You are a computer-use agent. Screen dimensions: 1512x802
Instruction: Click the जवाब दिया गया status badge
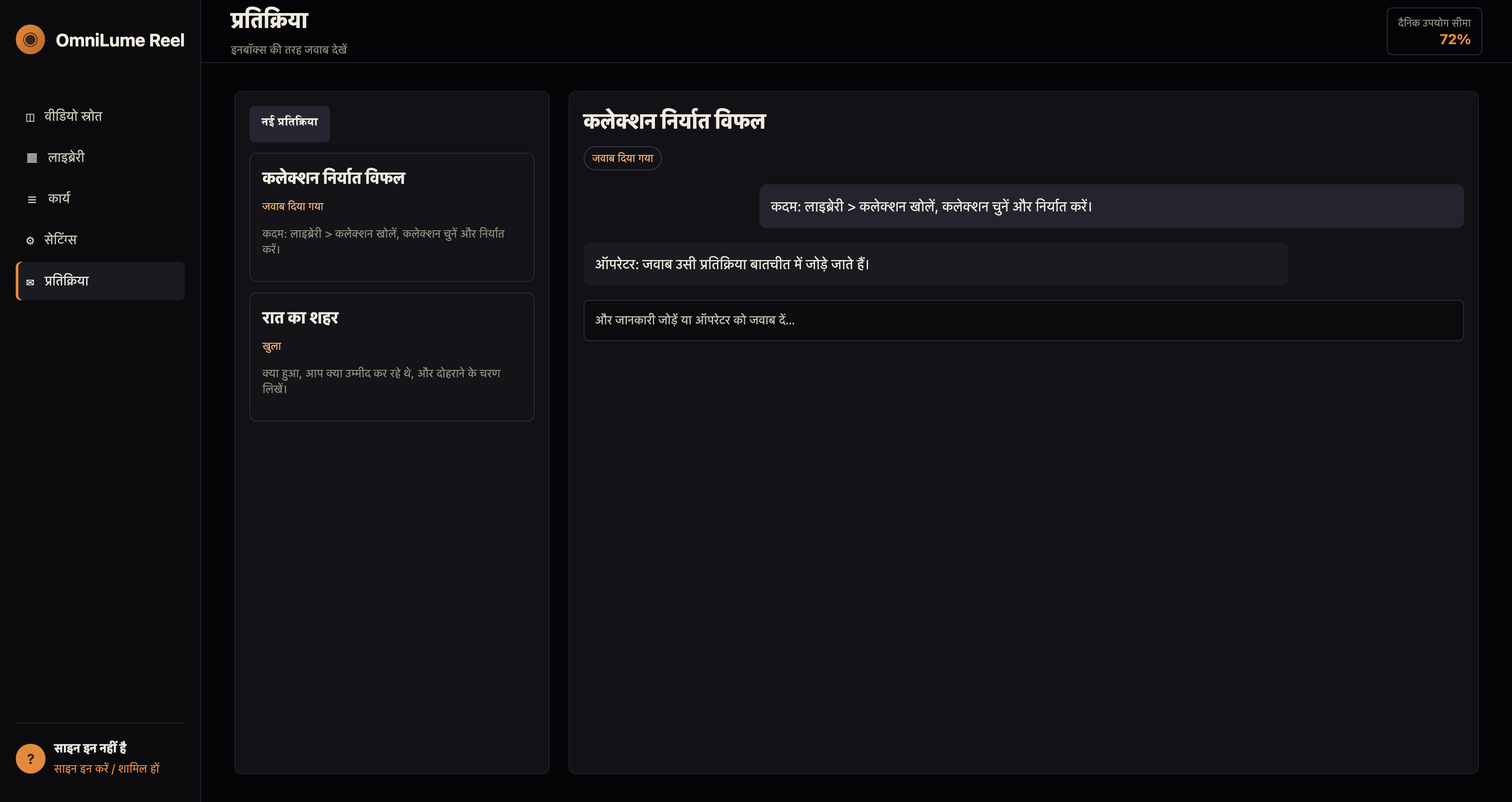coord(622,158)
